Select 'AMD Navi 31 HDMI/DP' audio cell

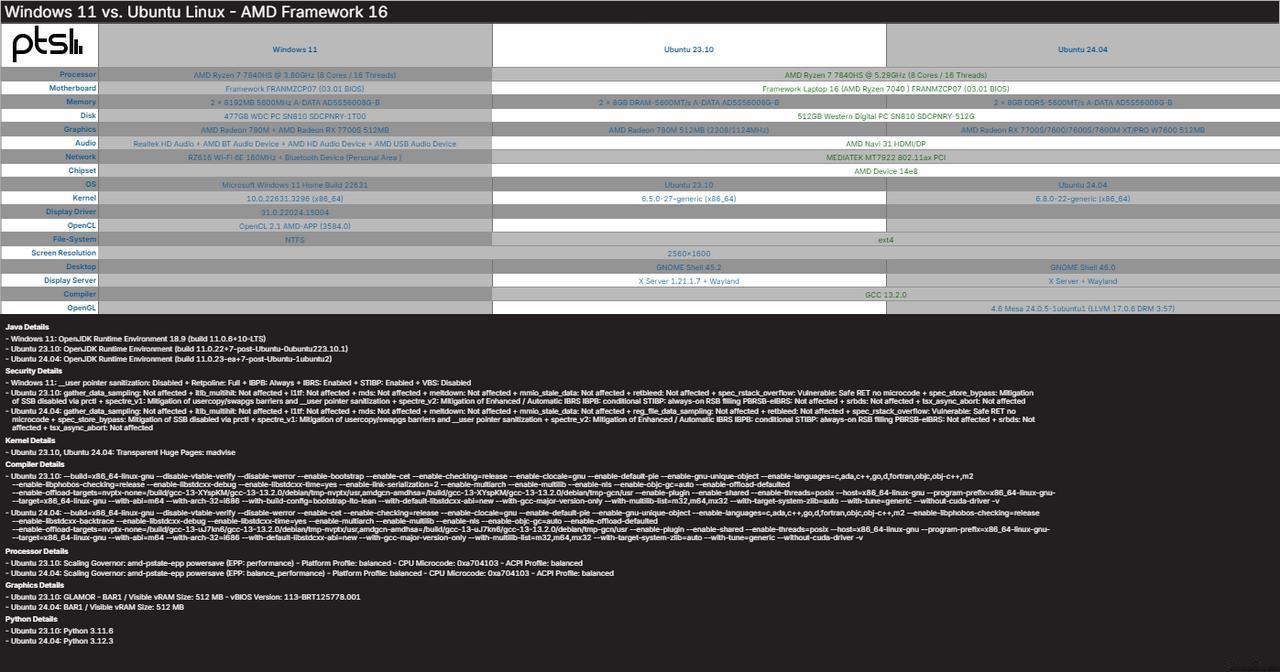point(885,144)
